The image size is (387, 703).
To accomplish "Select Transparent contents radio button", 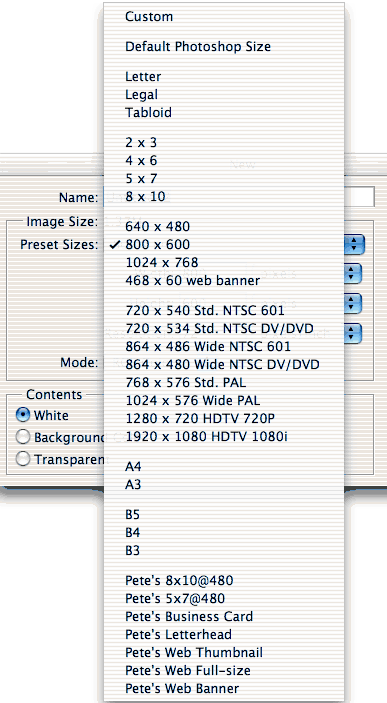I will 22,459.
